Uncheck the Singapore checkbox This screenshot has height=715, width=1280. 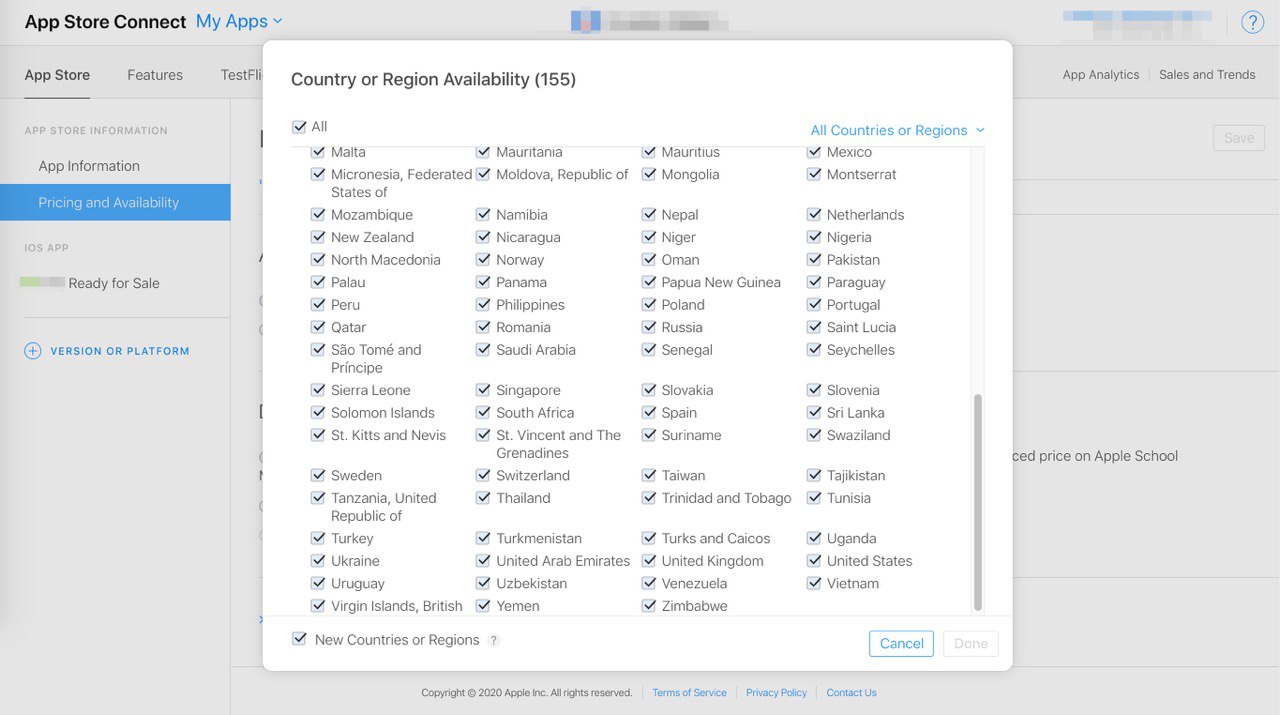(483, 390)
